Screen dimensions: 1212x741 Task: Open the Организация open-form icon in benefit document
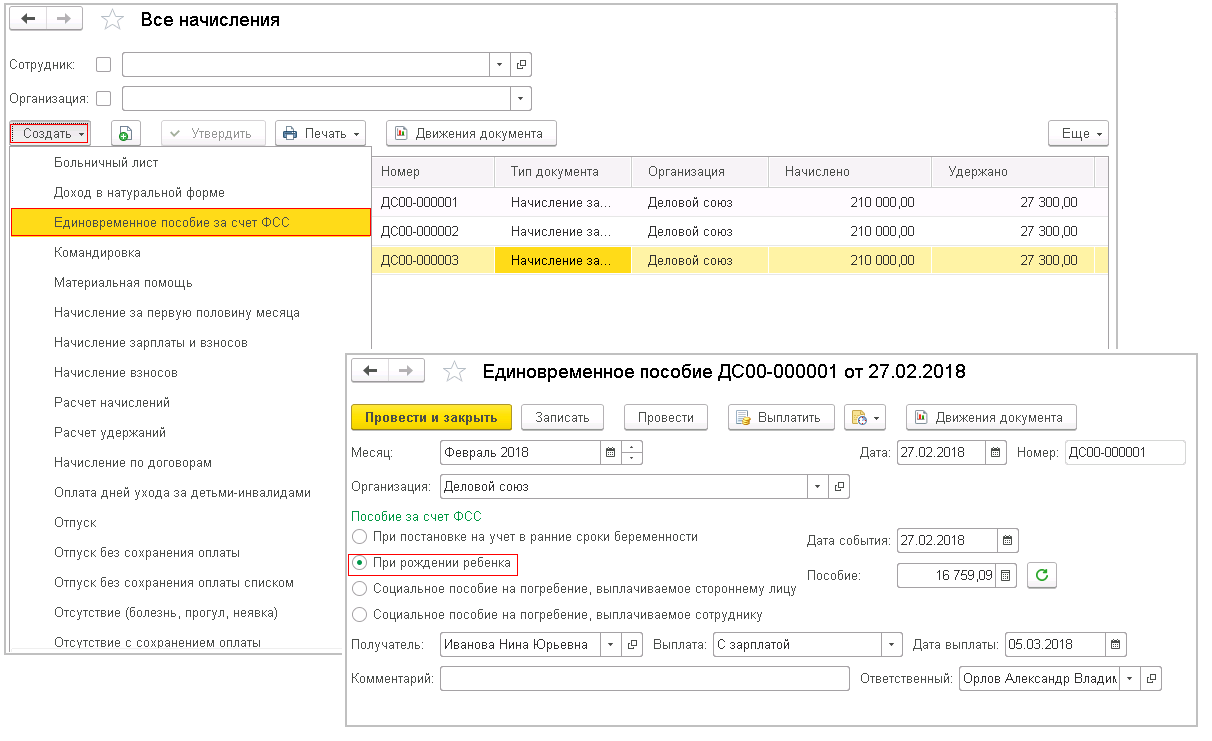tap(839, 487)
